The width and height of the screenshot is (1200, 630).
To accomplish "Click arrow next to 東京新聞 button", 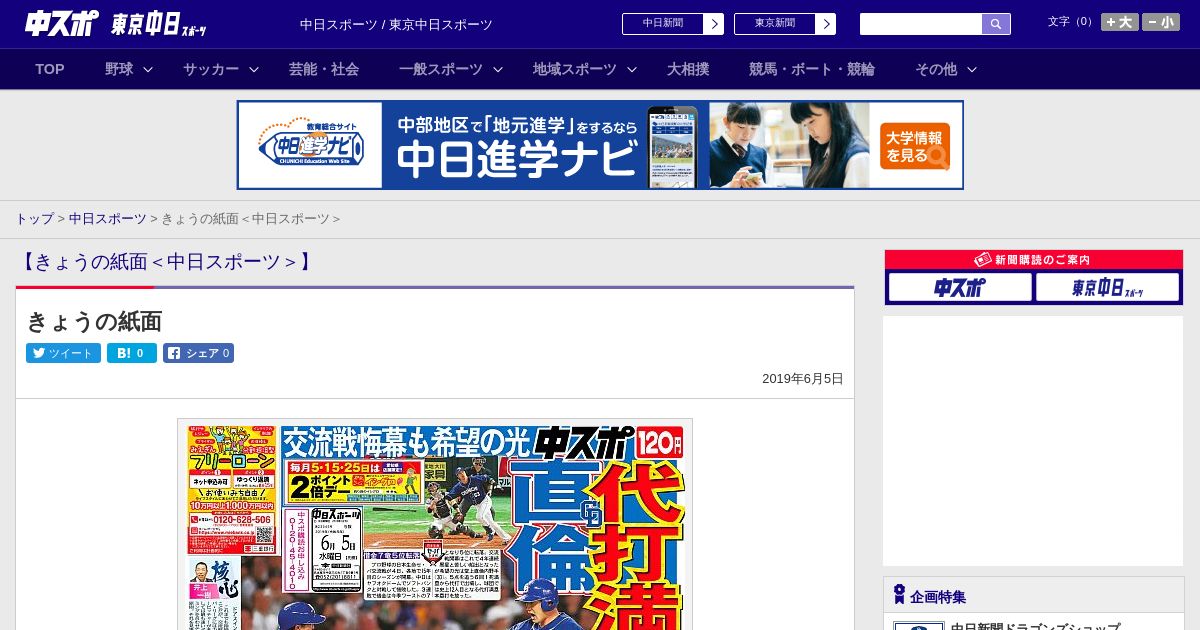I will click(826, 24).
